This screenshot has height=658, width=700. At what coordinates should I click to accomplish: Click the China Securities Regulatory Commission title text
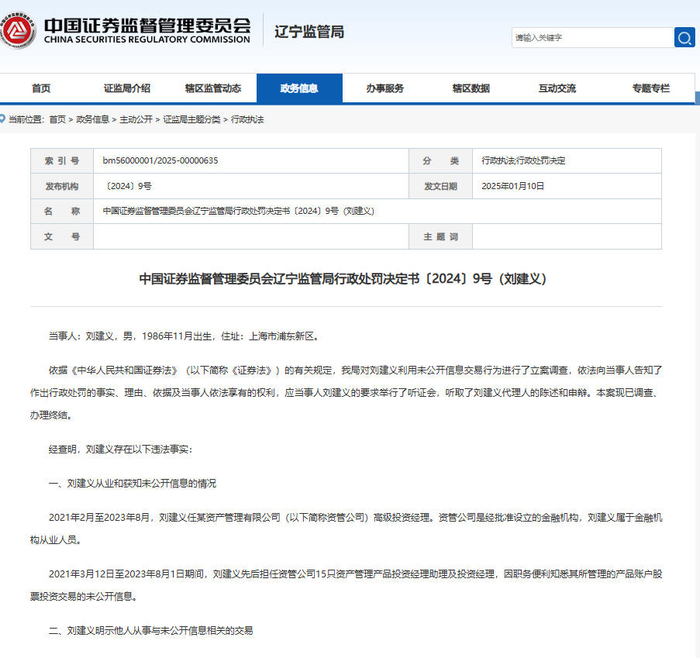(x=147, y=30)
